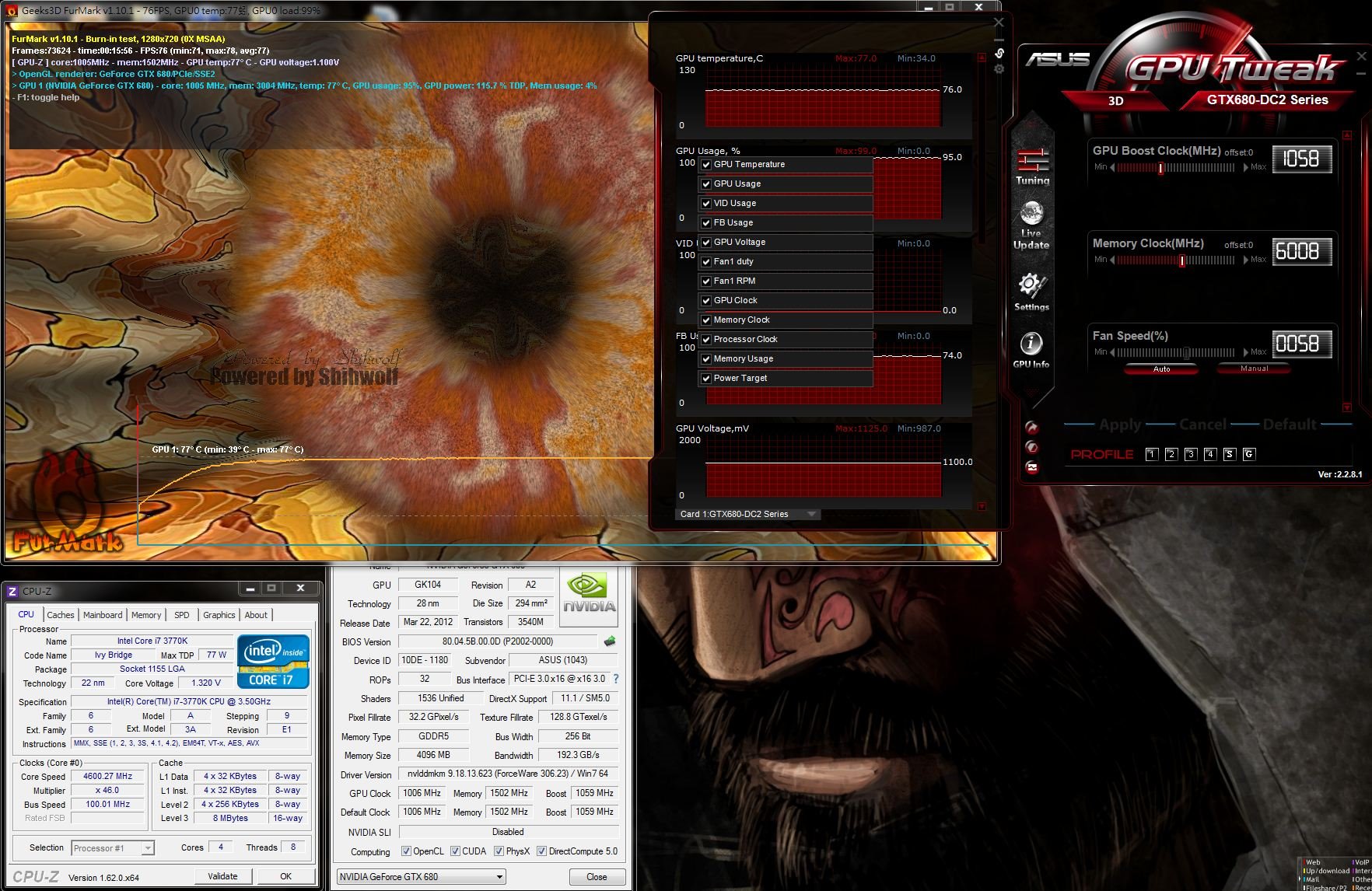Click the Max arrow of GPU Boost Clock slider
The image size is (1372, 891).
click(x=1245, y=167)
